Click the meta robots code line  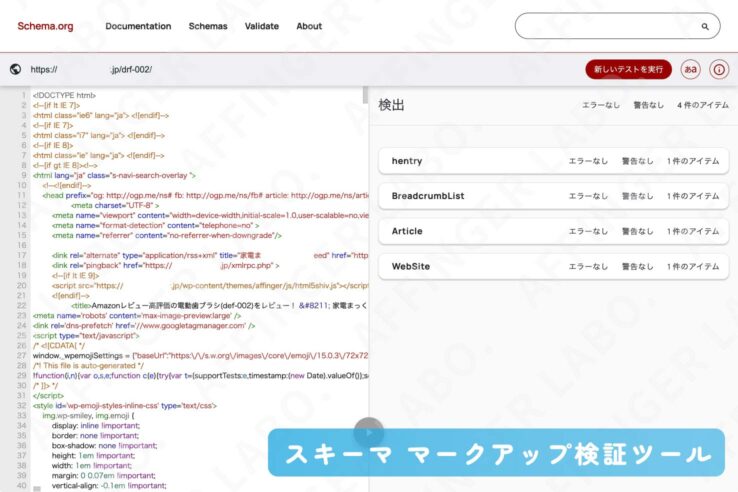tap(137, 315)
